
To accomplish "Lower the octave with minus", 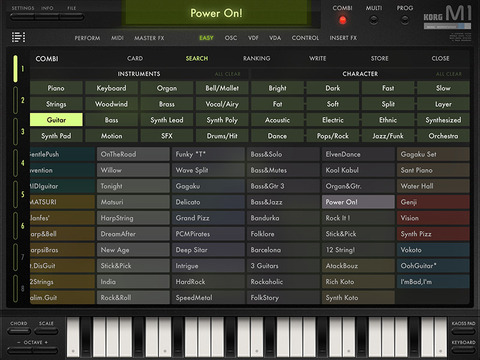I will 19,350.
